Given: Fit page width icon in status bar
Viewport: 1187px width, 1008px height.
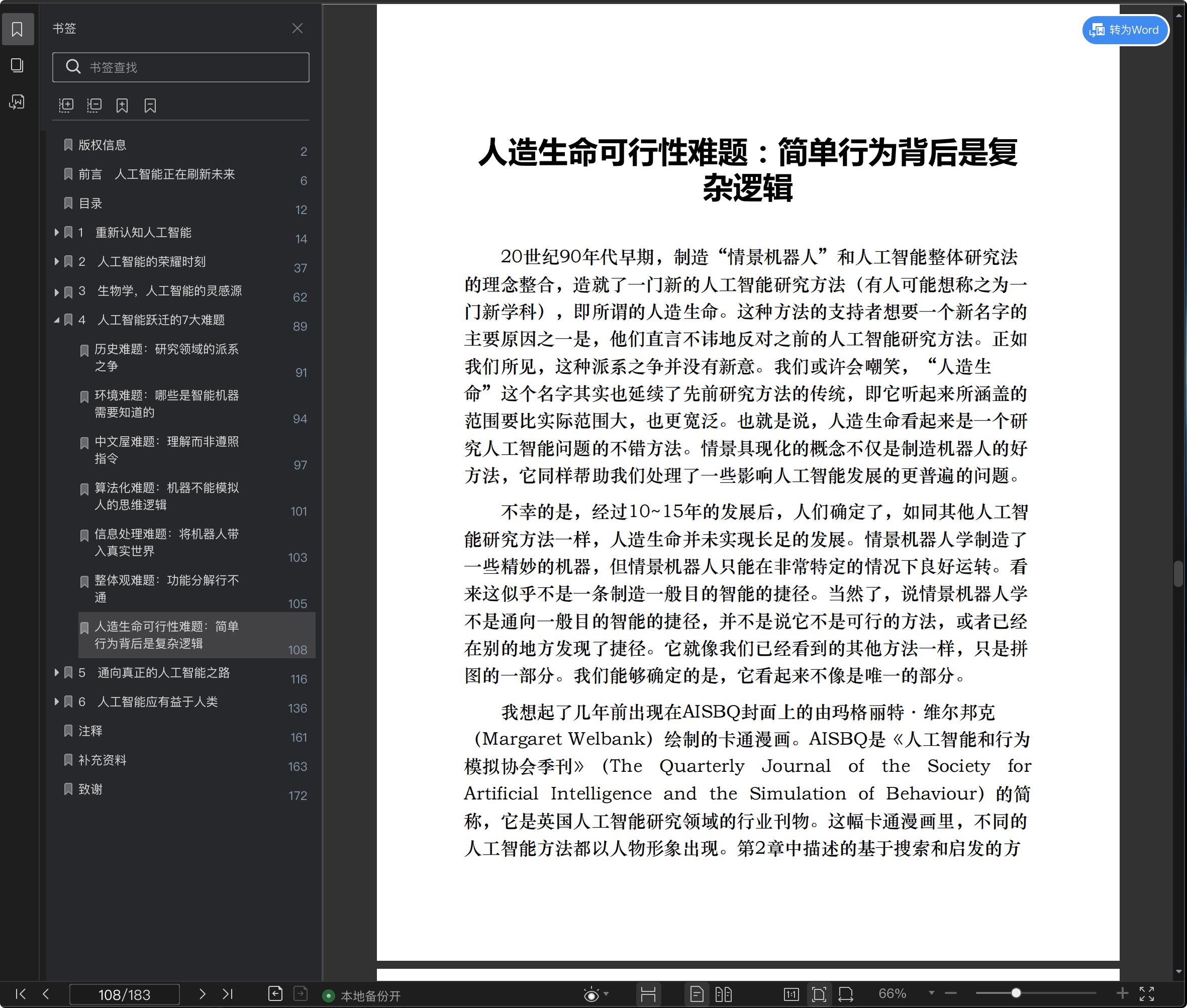Looking at the screenshot, I should (x=846, y=994).
